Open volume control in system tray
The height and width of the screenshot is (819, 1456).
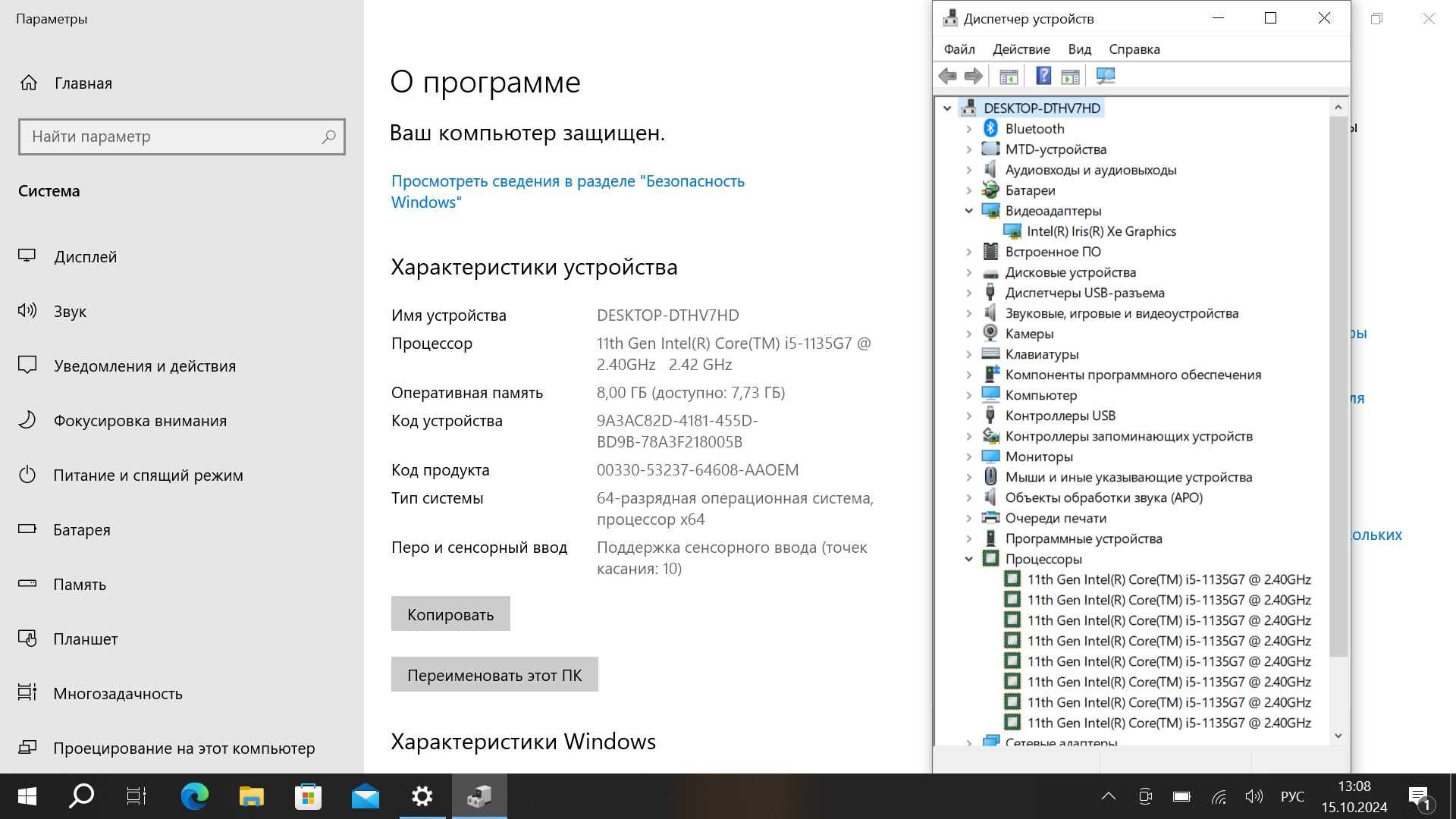pos(1254,796)
